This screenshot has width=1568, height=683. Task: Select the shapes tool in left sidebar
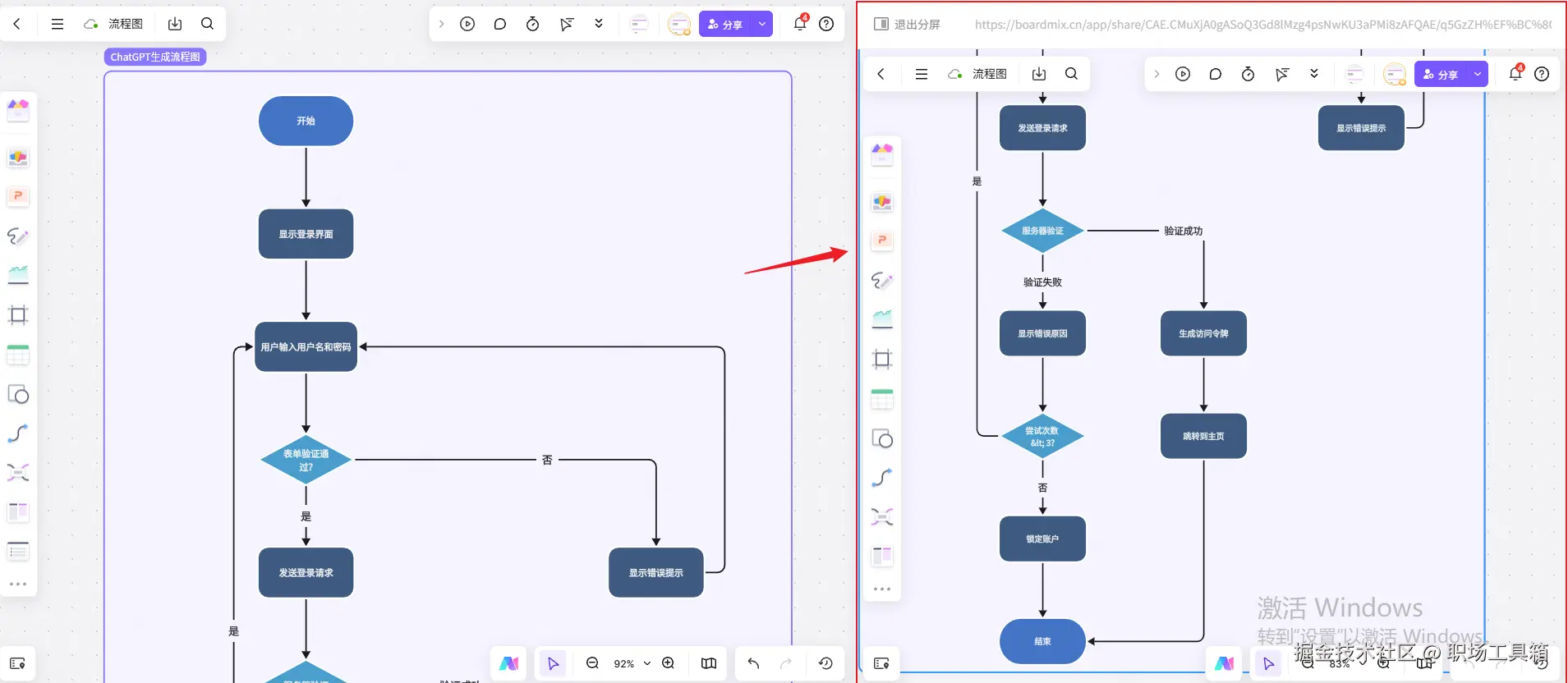click(x=18, y=395)
